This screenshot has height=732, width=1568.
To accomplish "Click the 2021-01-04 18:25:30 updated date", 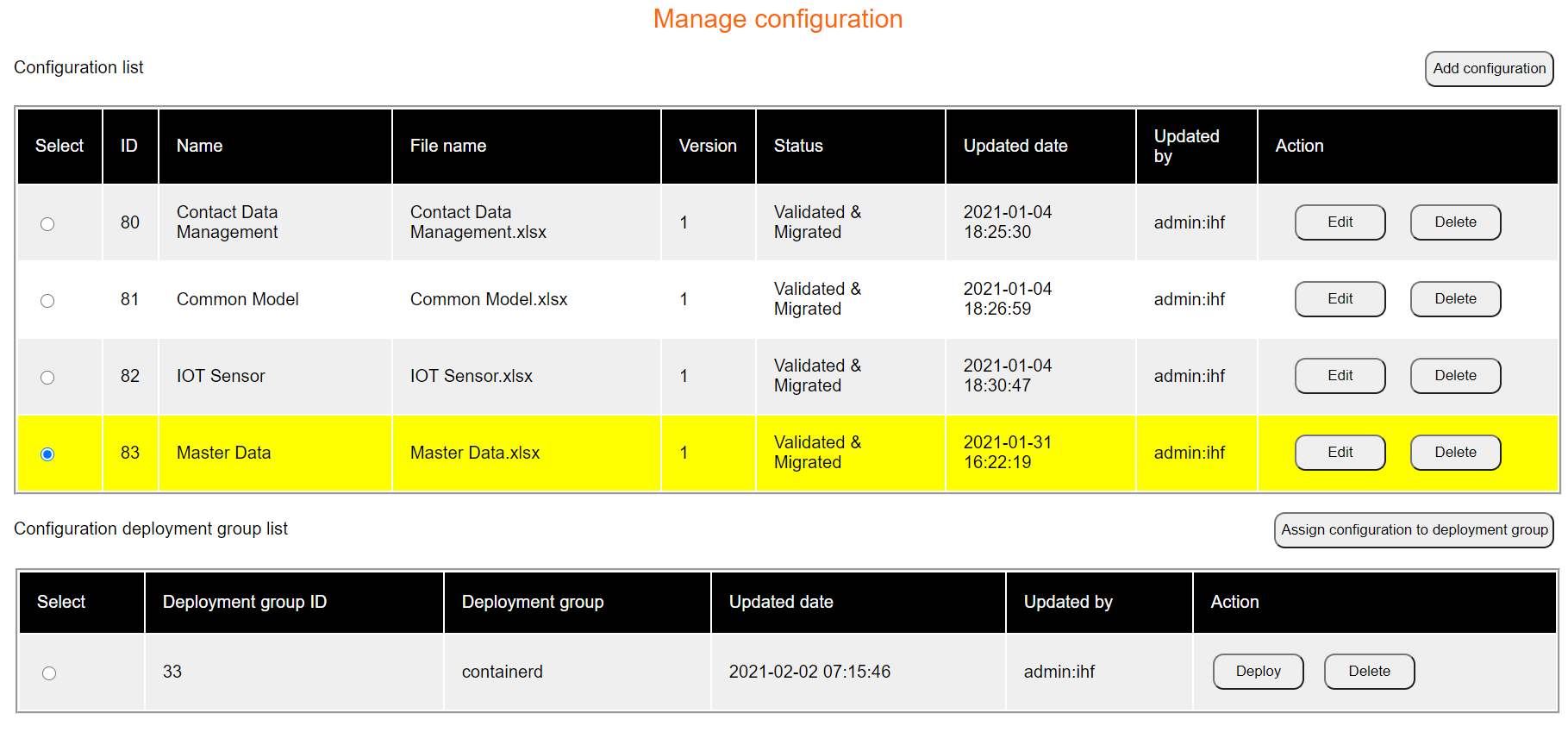I will [x=1040, y=222].
